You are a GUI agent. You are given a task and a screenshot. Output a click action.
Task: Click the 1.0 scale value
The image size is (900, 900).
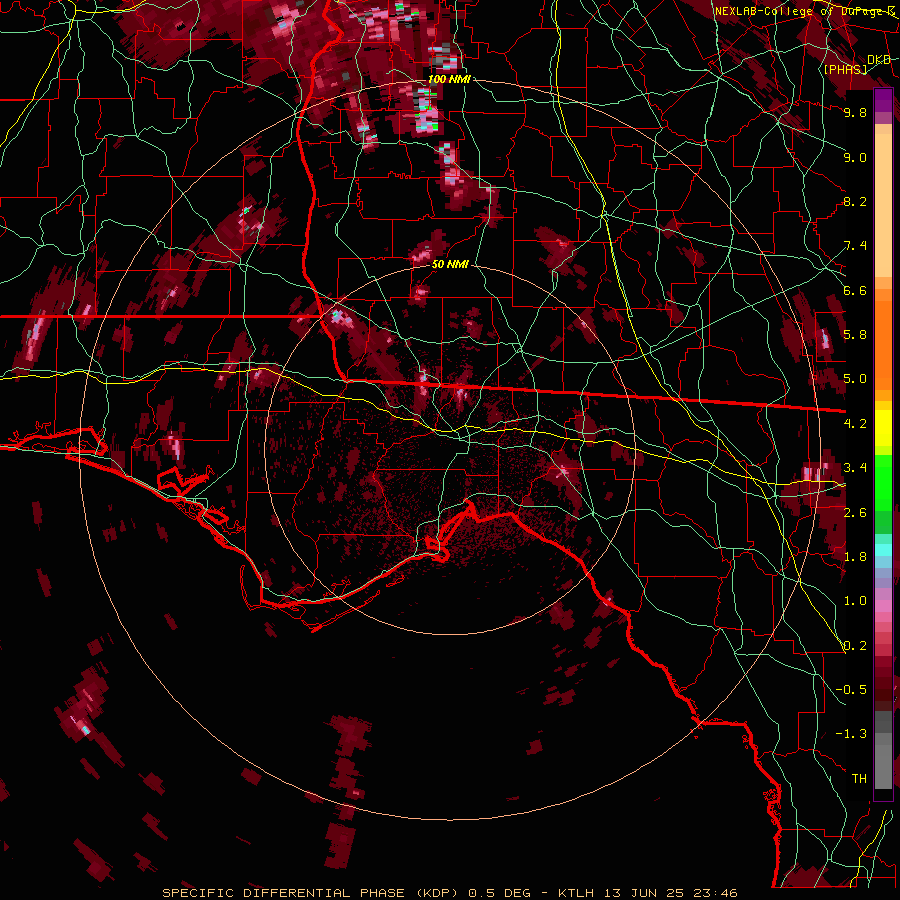[855, 601]
